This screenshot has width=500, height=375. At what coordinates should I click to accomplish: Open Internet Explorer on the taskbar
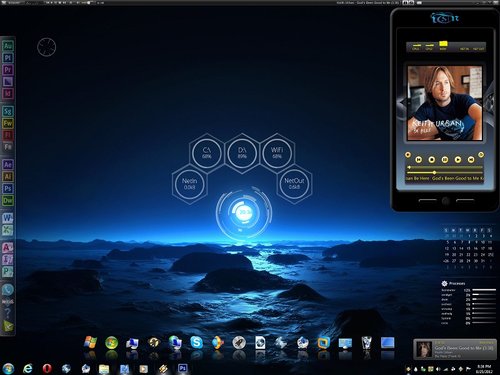(x=28, y=368)
